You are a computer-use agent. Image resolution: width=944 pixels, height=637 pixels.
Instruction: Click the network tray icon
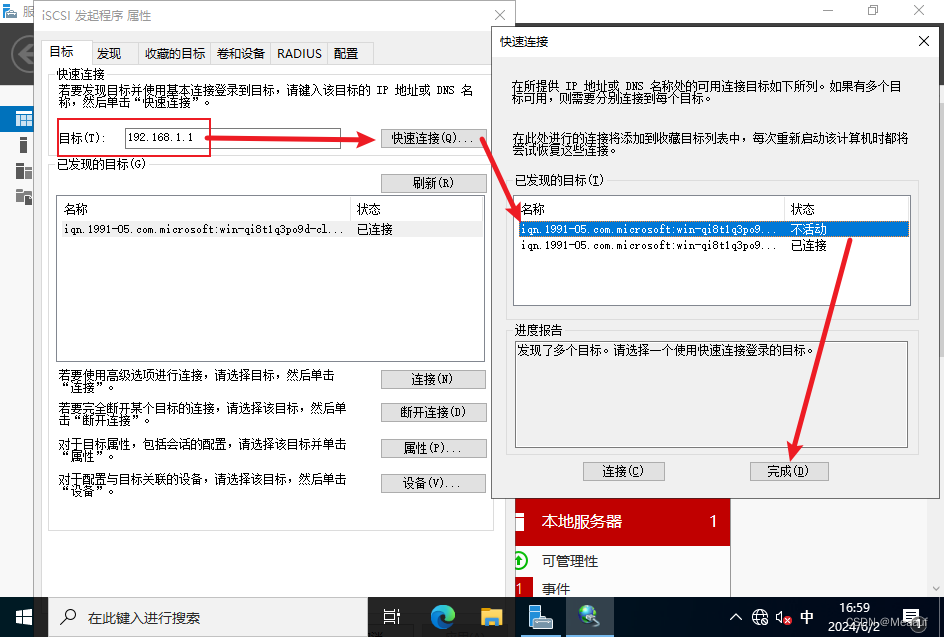[x=760, y=617]
